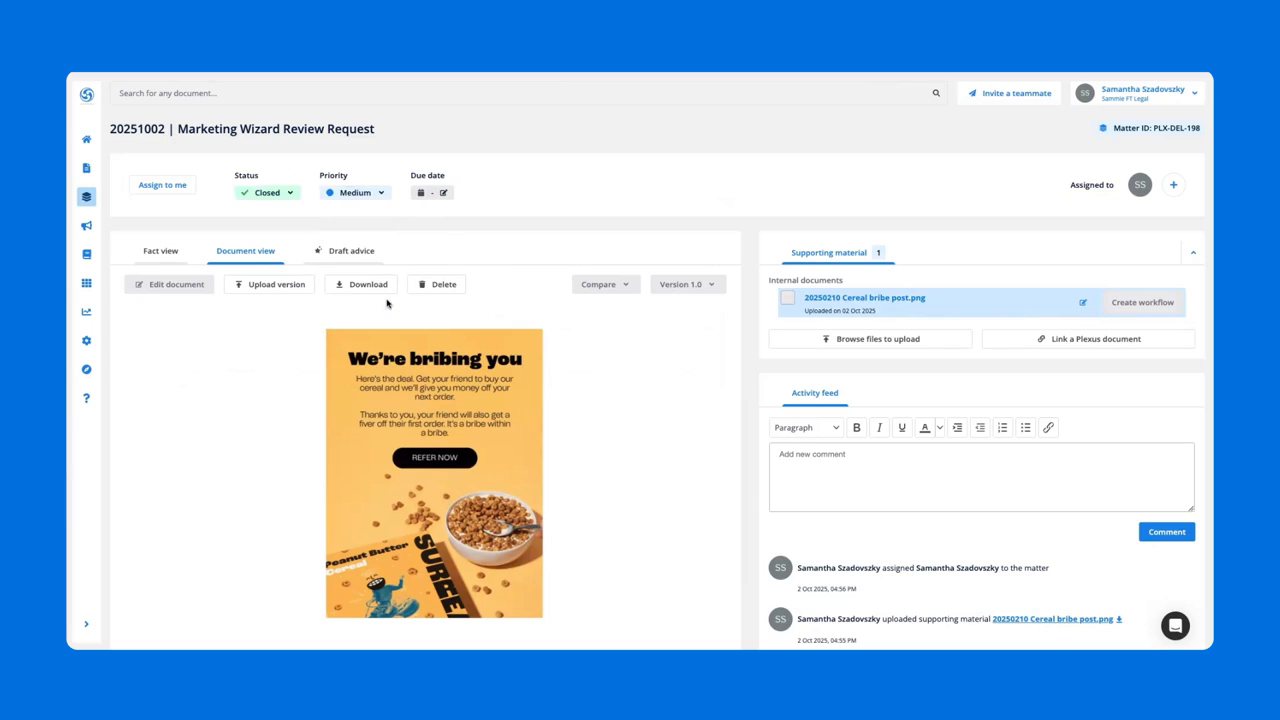This screenshot has height=720, width=1280.
Task: Open the help question mark icon
Action: [x=86, y=398]
